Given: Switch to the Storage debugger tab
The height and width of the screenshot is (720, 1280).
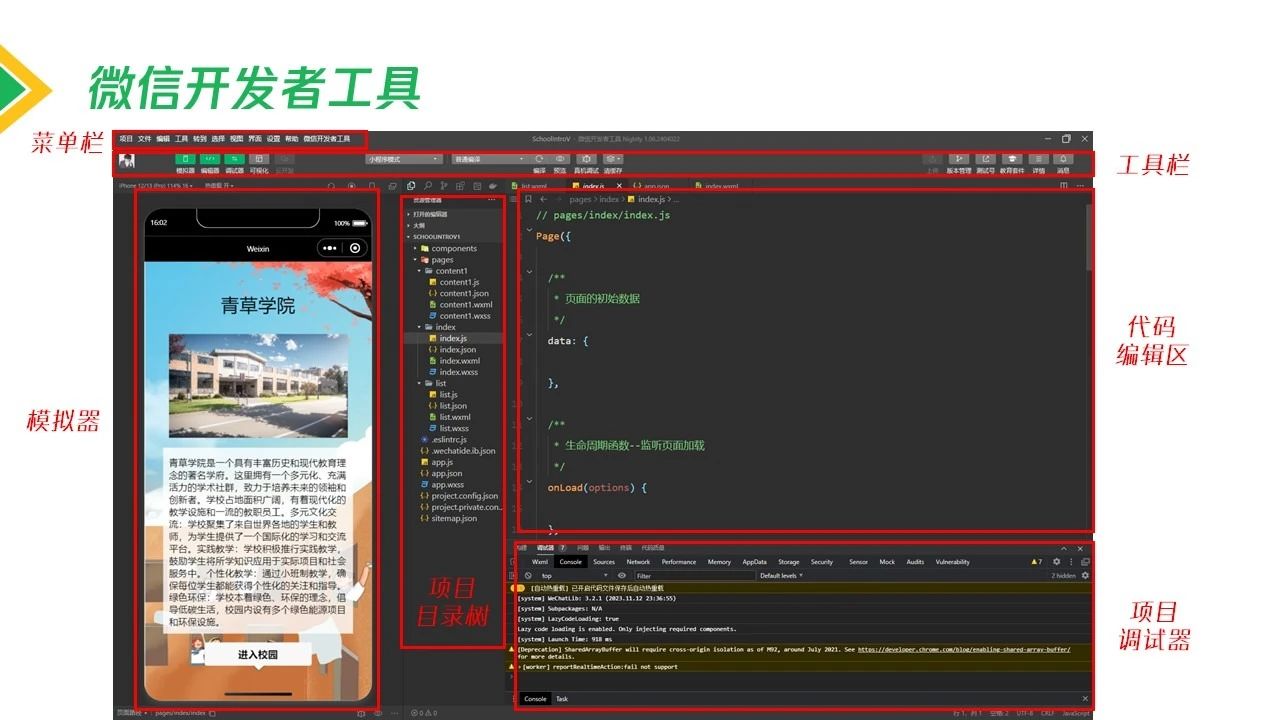Looking at the screenshot, I should (789, 562).
